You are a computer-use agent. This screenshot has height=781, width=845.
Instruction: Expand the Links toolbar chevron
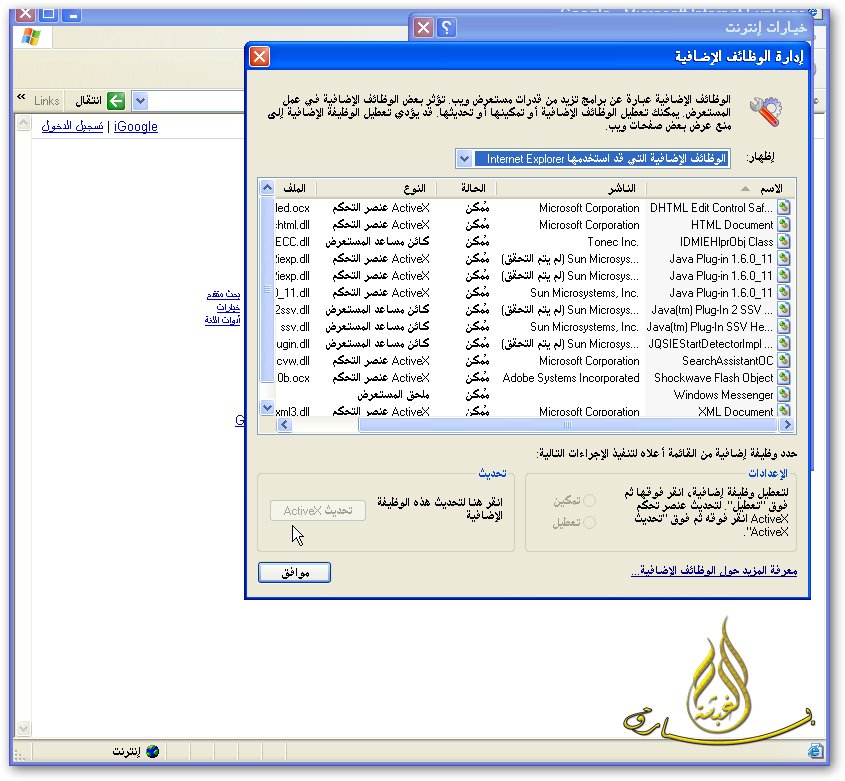coord(21,97)
